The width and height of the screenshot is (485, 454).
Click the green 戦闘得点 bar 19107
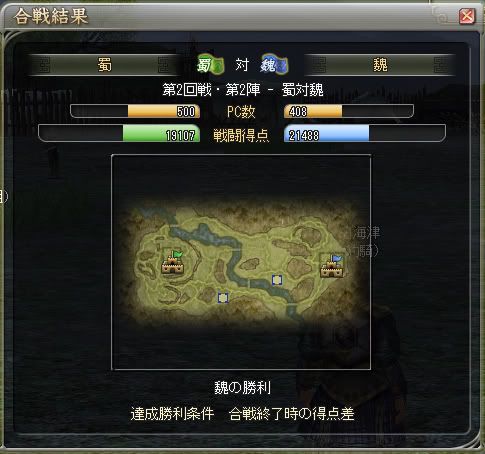coord(119,133)
